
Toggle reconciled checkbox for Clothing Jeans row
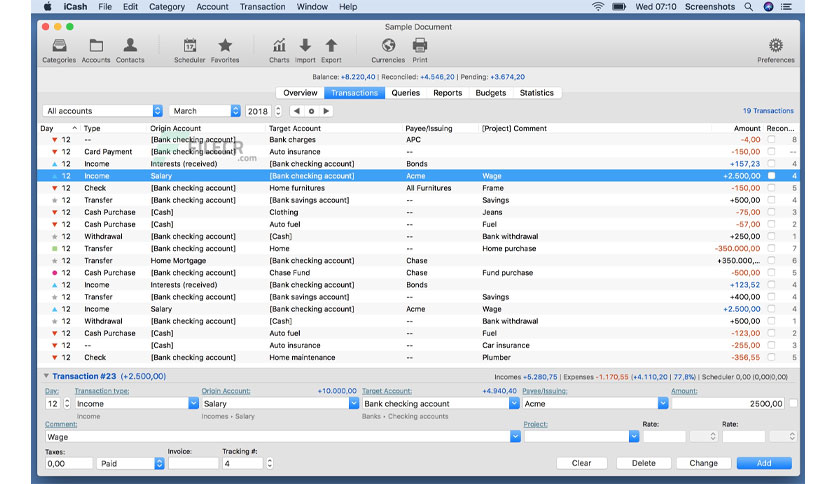(x=771, y=212)
